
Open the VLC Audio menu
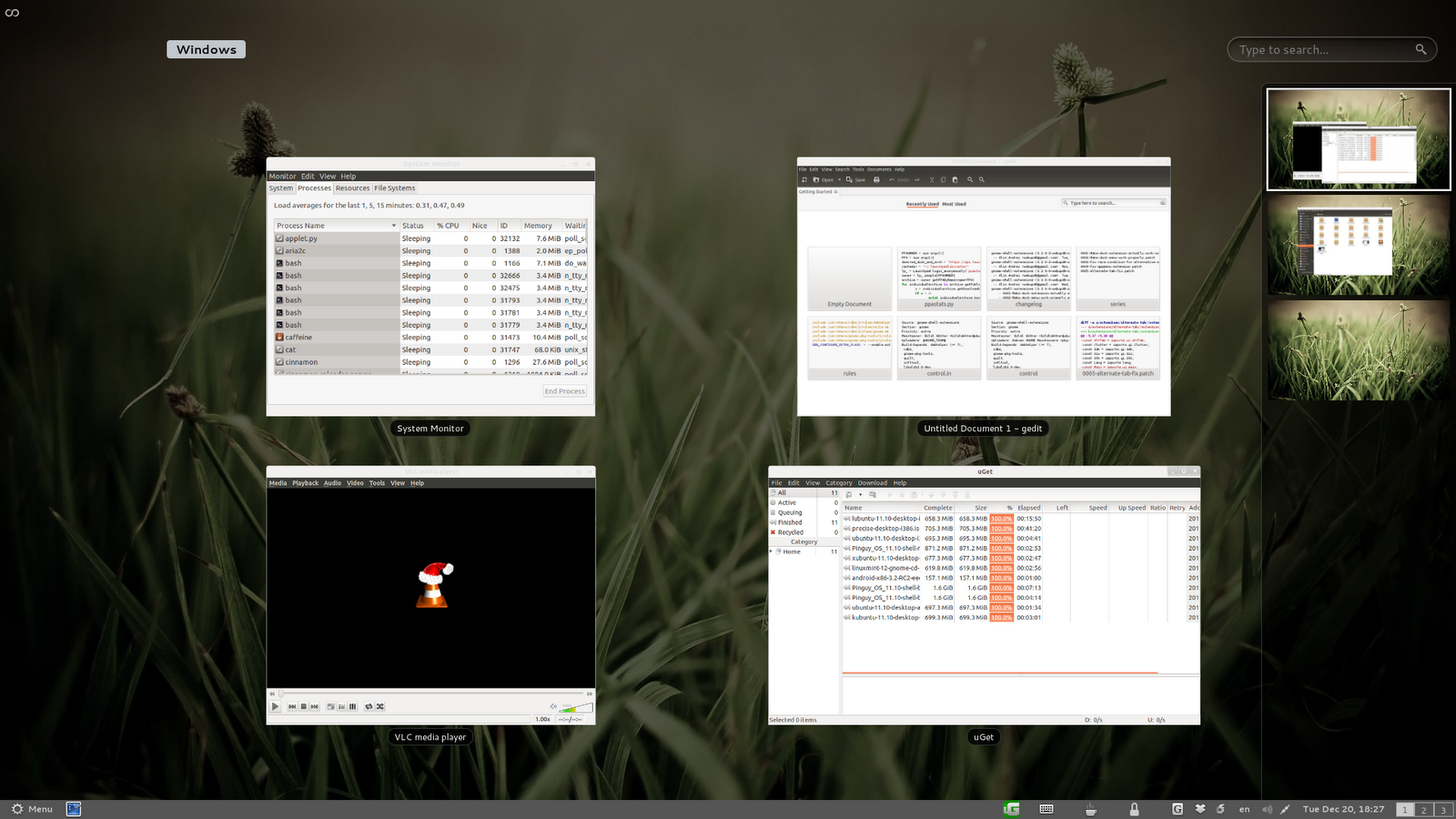coord(332,483)
